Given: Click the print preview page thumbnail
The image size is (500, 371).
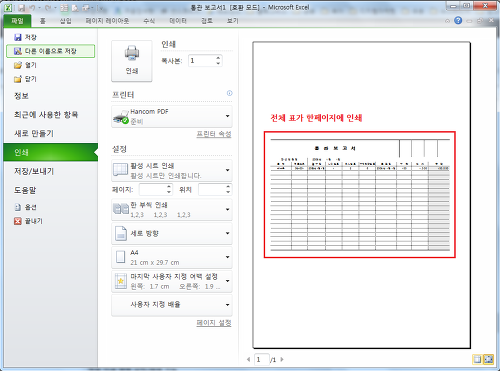Looking at the screenshot, I should point(362,195).
